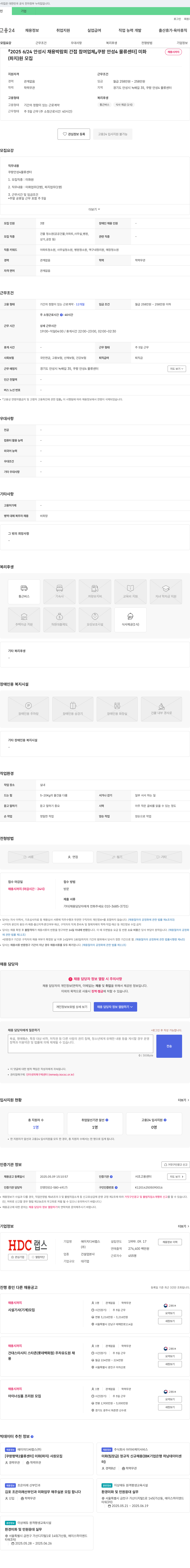Open recommended 김포 조은리해산부인과 미화업무 posting
190x1568 pixels.
pos(43,1492)
